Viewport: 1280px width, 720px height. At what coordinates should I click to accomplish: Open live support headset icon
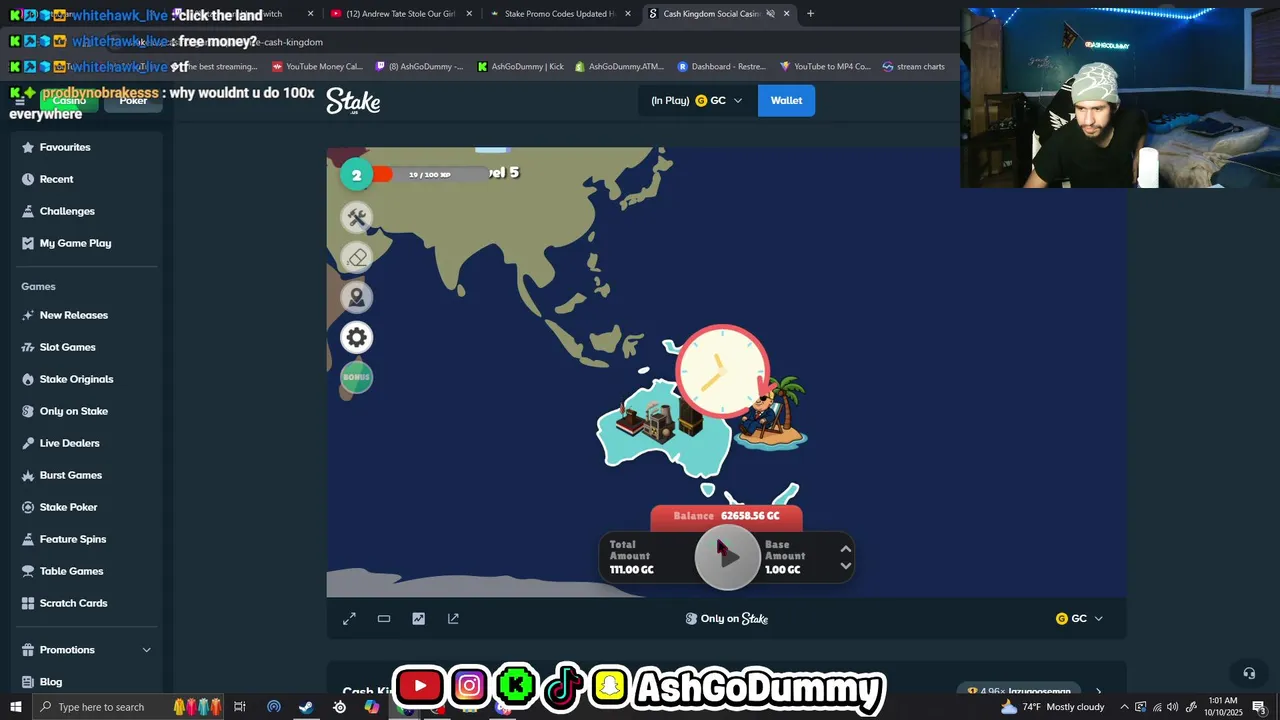pyautogui.click(x=1248, y=673)
